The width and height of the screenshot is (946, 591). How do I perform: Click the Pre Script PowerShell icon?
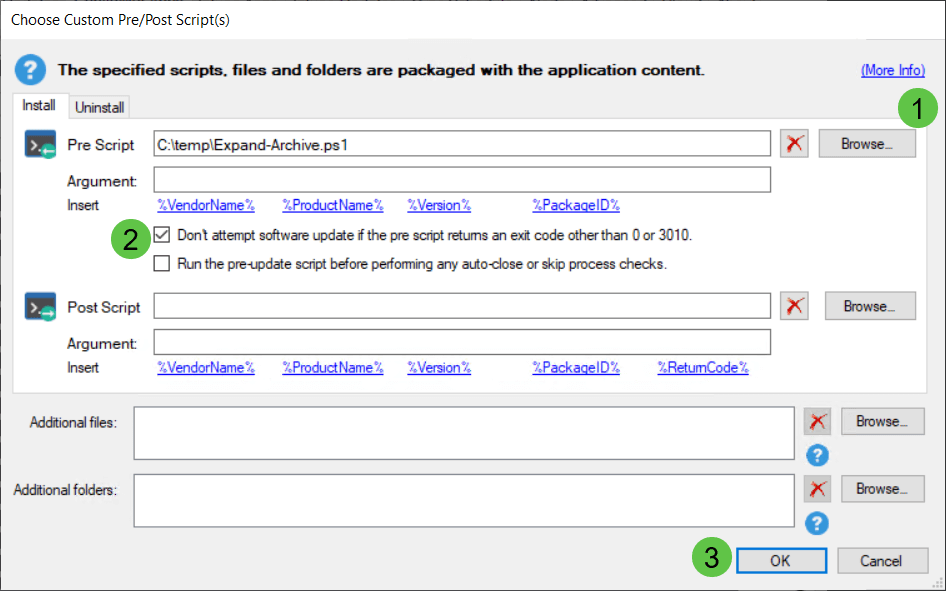pos(40,145)
